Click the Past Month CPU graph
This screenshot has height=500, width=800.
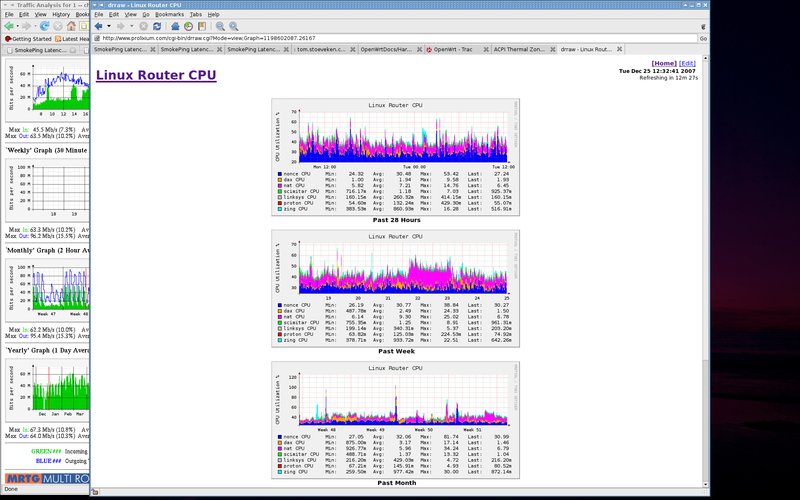point(395,420)
